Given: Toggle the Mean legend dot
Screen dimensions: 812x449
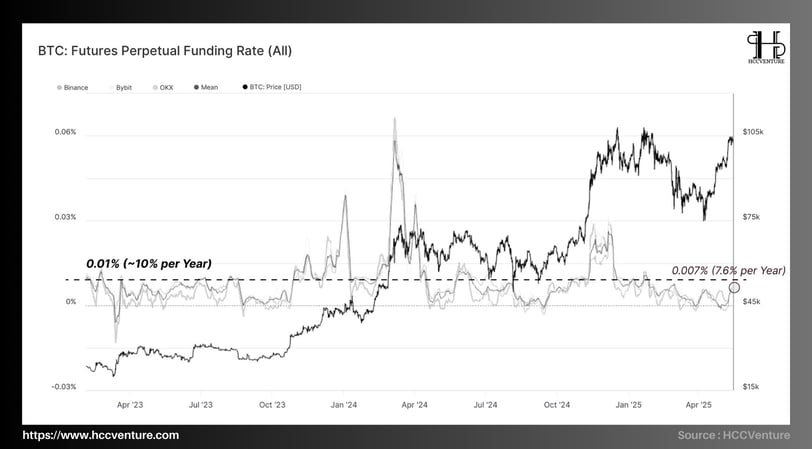Looking at the screenshot, I should 196,88.
